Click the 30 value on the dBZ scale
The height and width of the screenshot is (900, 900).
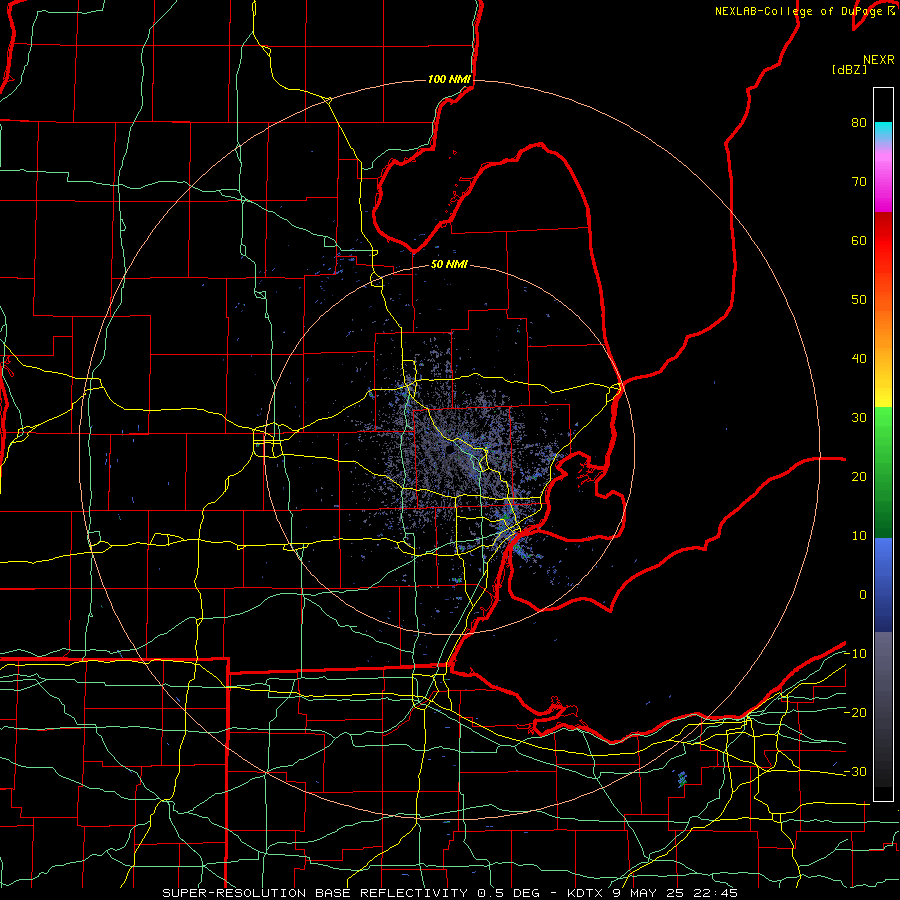859,418
